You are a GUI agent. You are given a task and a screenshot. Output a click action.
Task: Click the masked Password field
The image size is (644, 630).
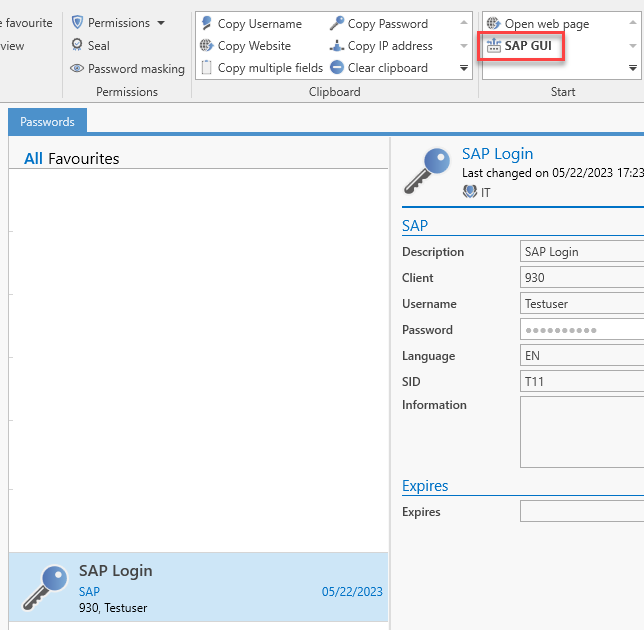tap(582, 329)
